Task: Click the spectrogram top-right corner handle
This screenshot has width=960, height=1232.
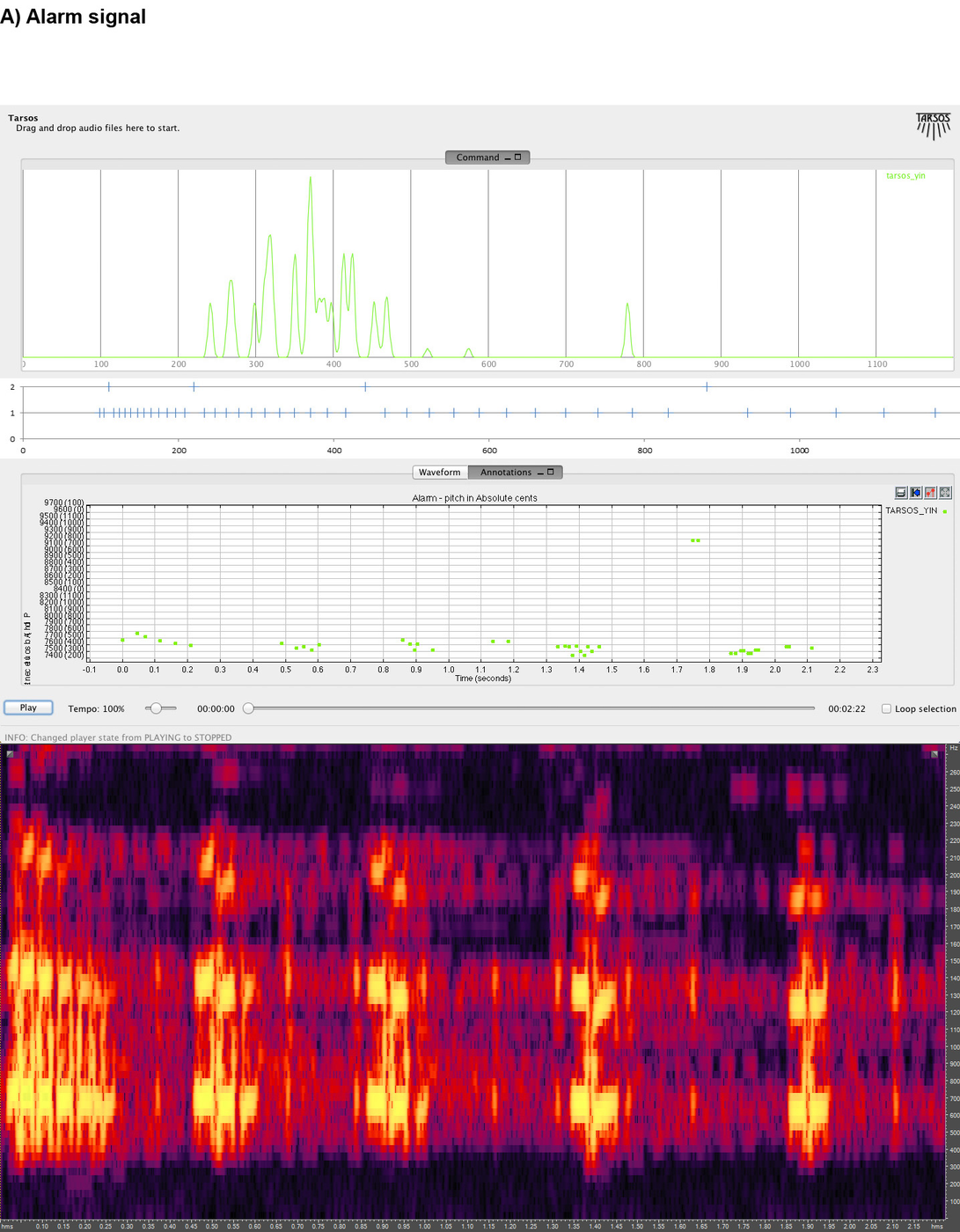Action: (934, 754)
